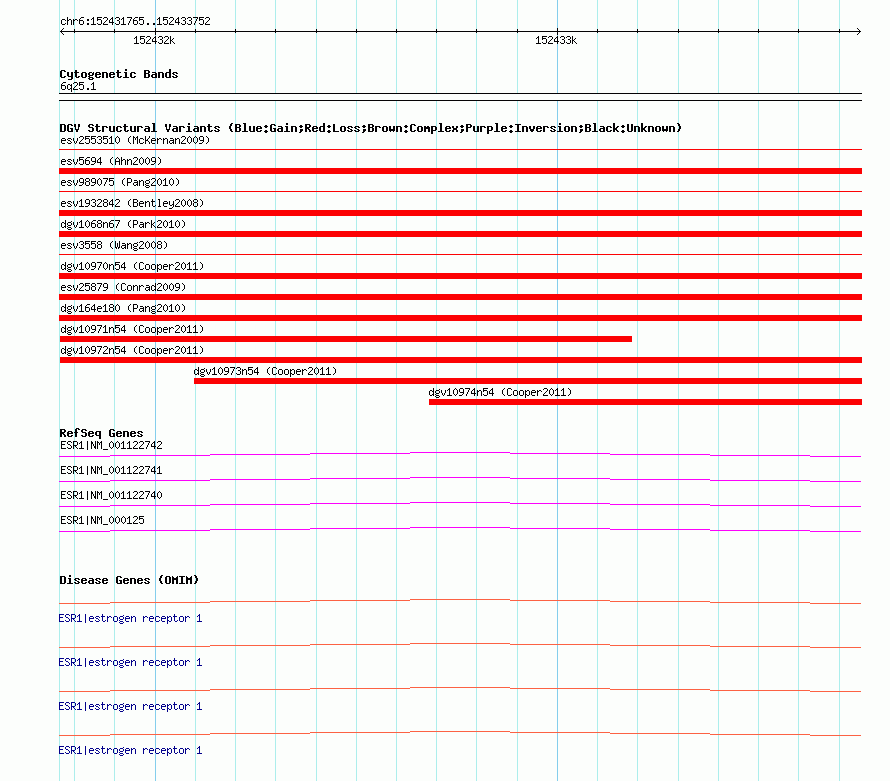Click ESR1|NM_000125 transcript label
The image size is (890, 781).
(102, 520)
